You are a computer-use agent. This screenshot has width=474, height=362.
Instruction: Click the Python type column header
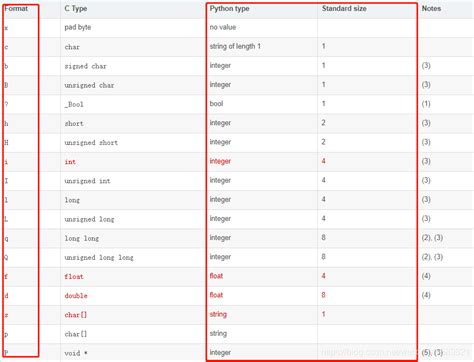click(229, 9)
